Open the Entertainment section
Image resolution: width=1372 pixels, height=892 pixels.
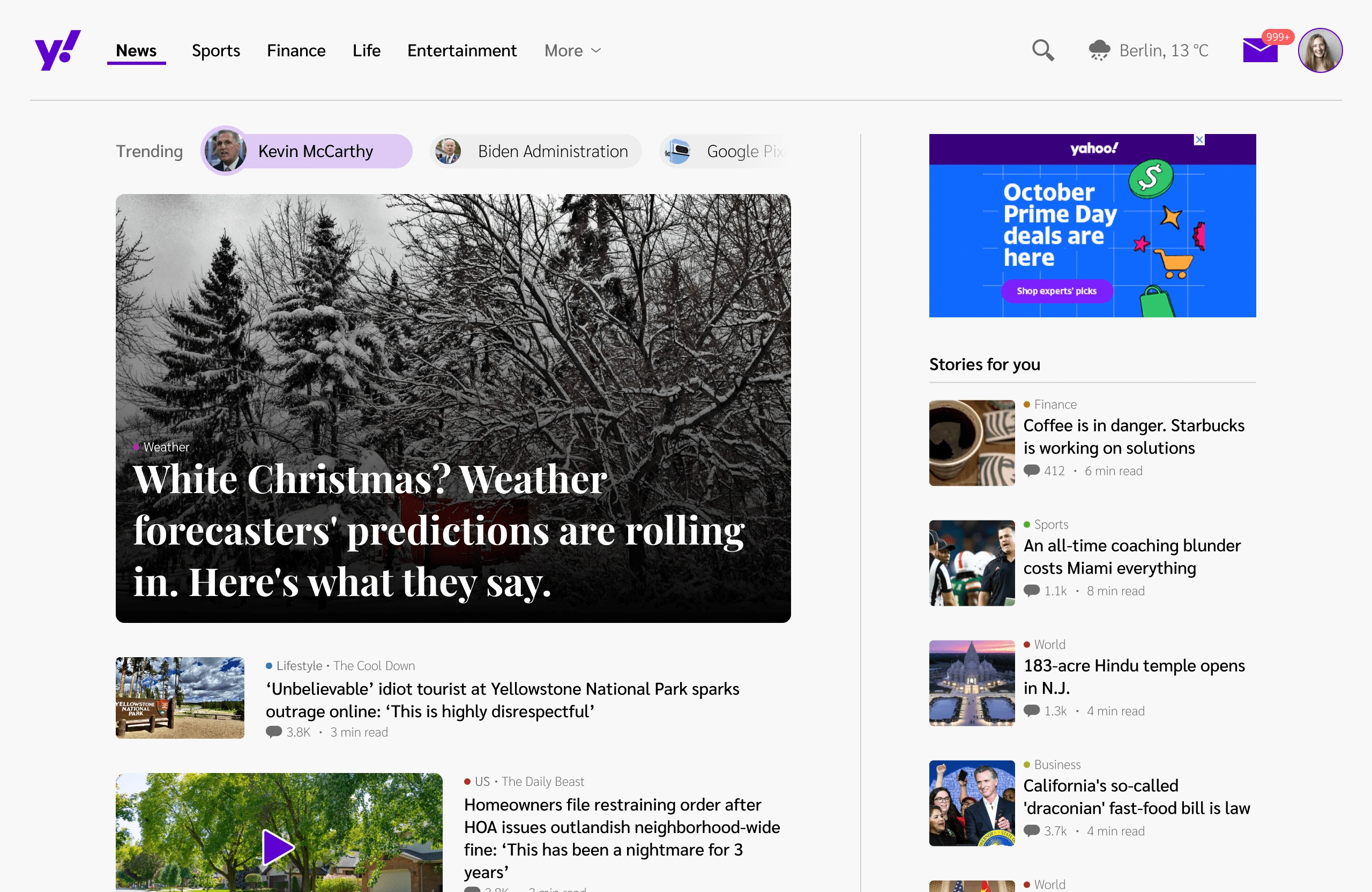(x=462, y=51)
